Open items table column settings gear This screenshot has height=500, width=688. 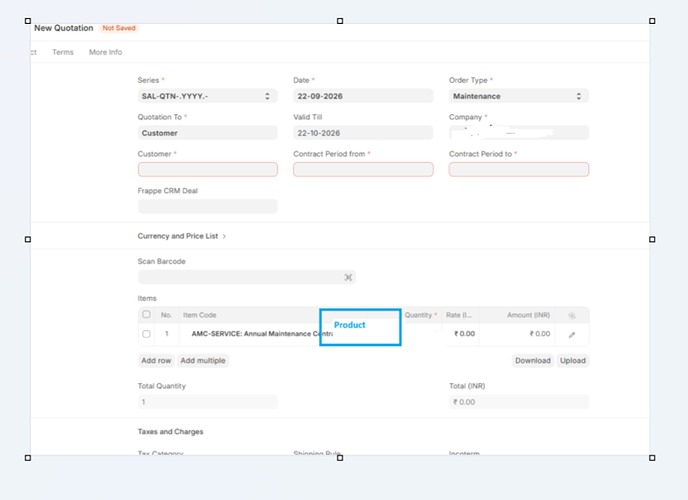pos(572,315)
